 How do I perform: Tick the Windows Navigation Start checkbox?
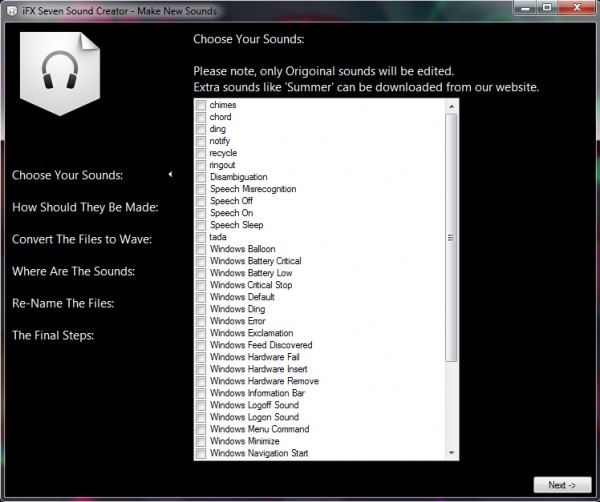(201, 453)
